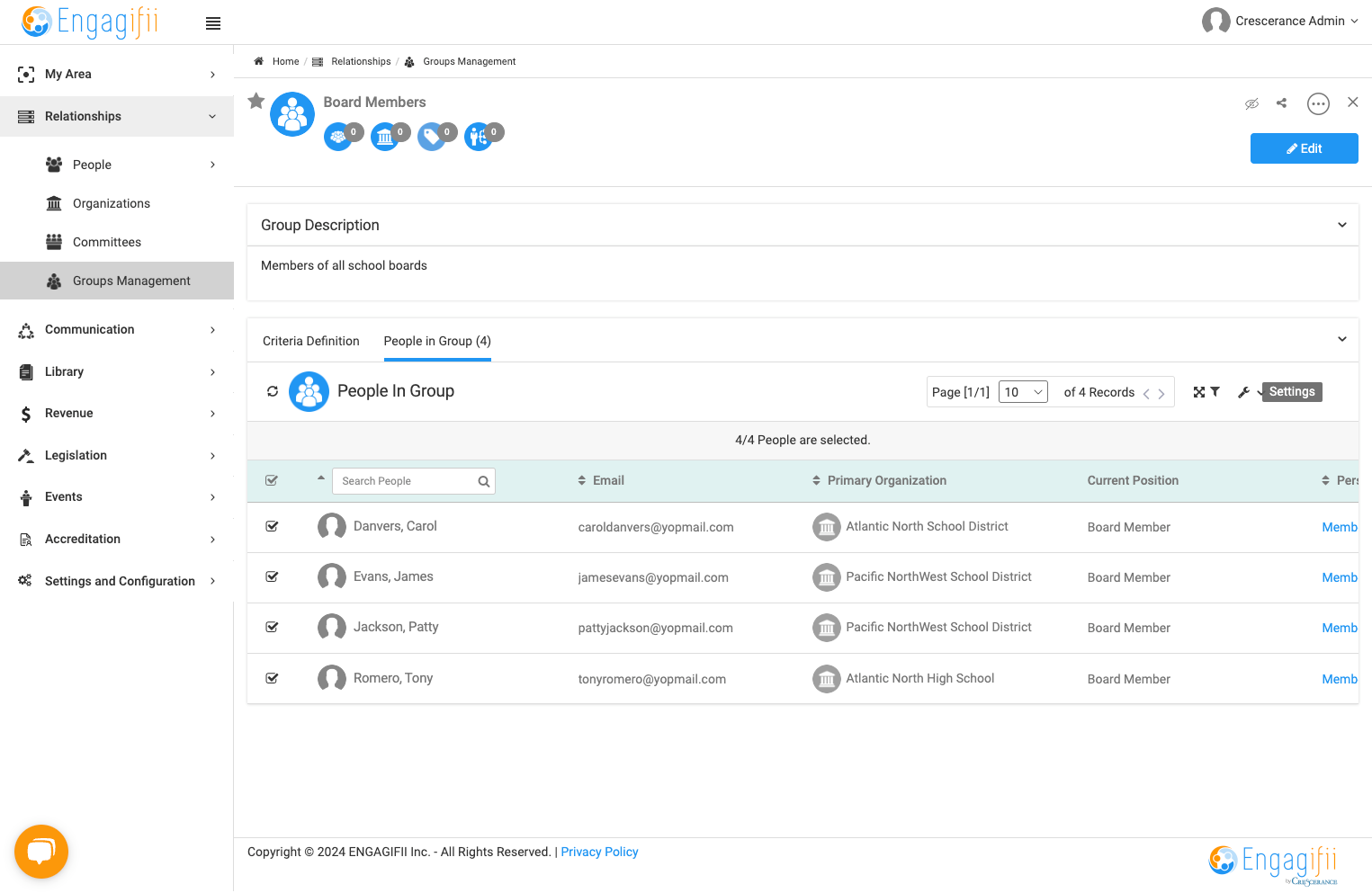Uncheck the Jackson, Patty row checkbox
Image resolution: width=1372 pixels, height=893 pixels.
[272, 628]
